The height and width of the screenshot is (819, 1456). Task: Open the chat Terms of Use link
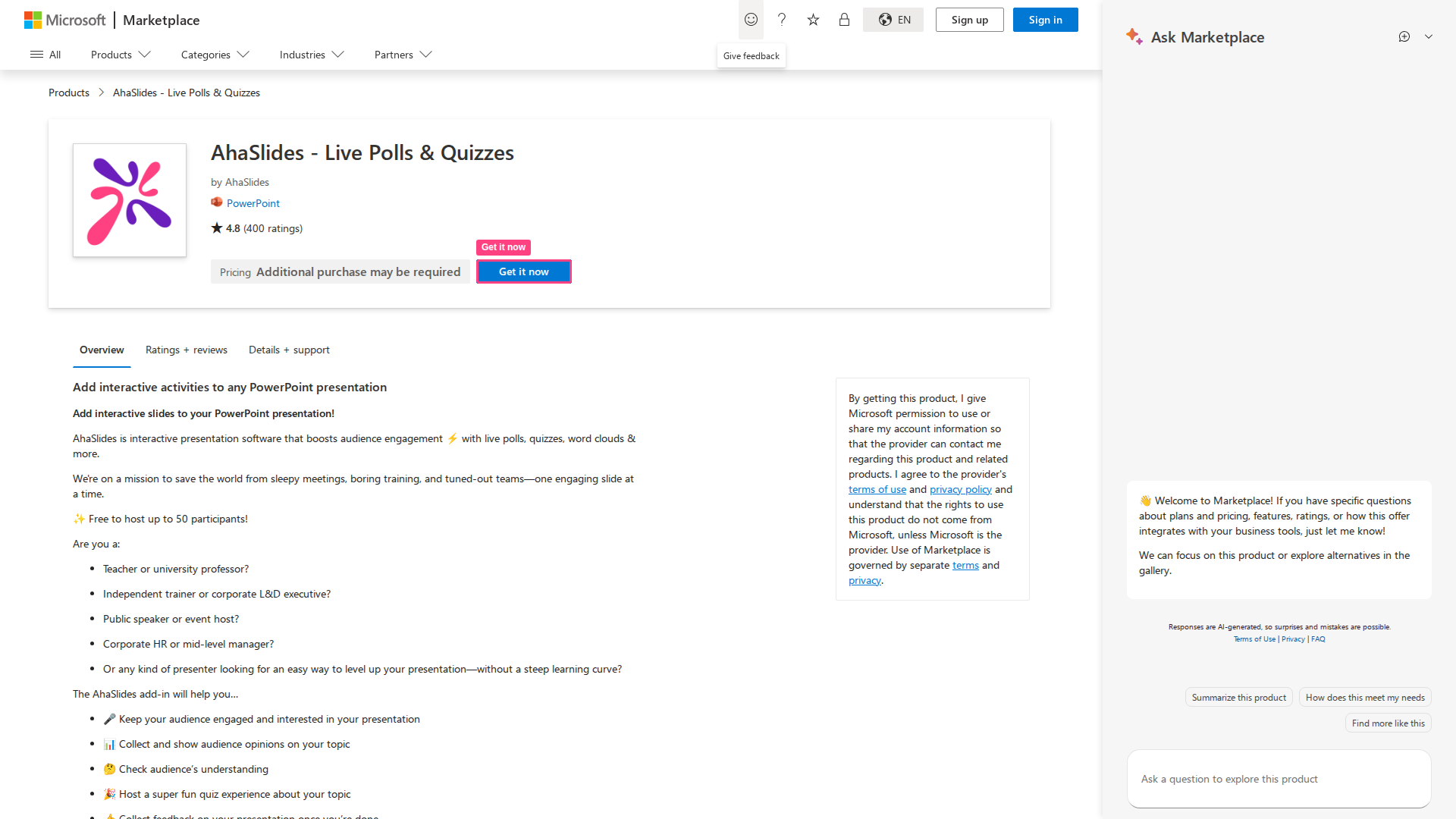(x=1254, y=639)
